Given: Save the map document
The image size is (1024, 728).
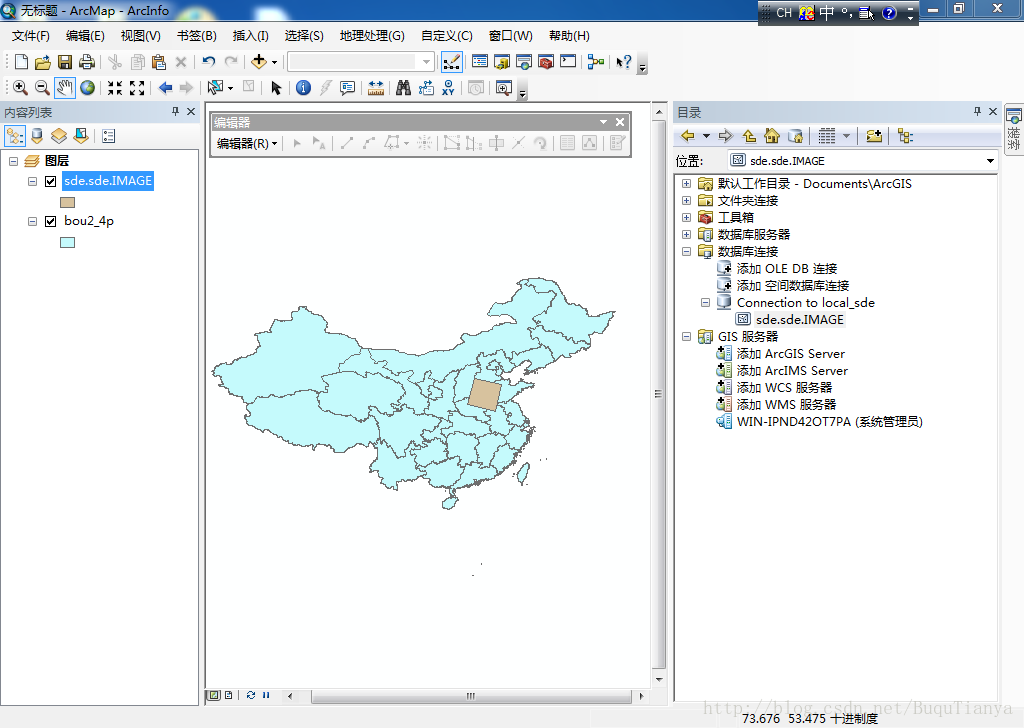Looking at the screenshot, I should [65, 62].
